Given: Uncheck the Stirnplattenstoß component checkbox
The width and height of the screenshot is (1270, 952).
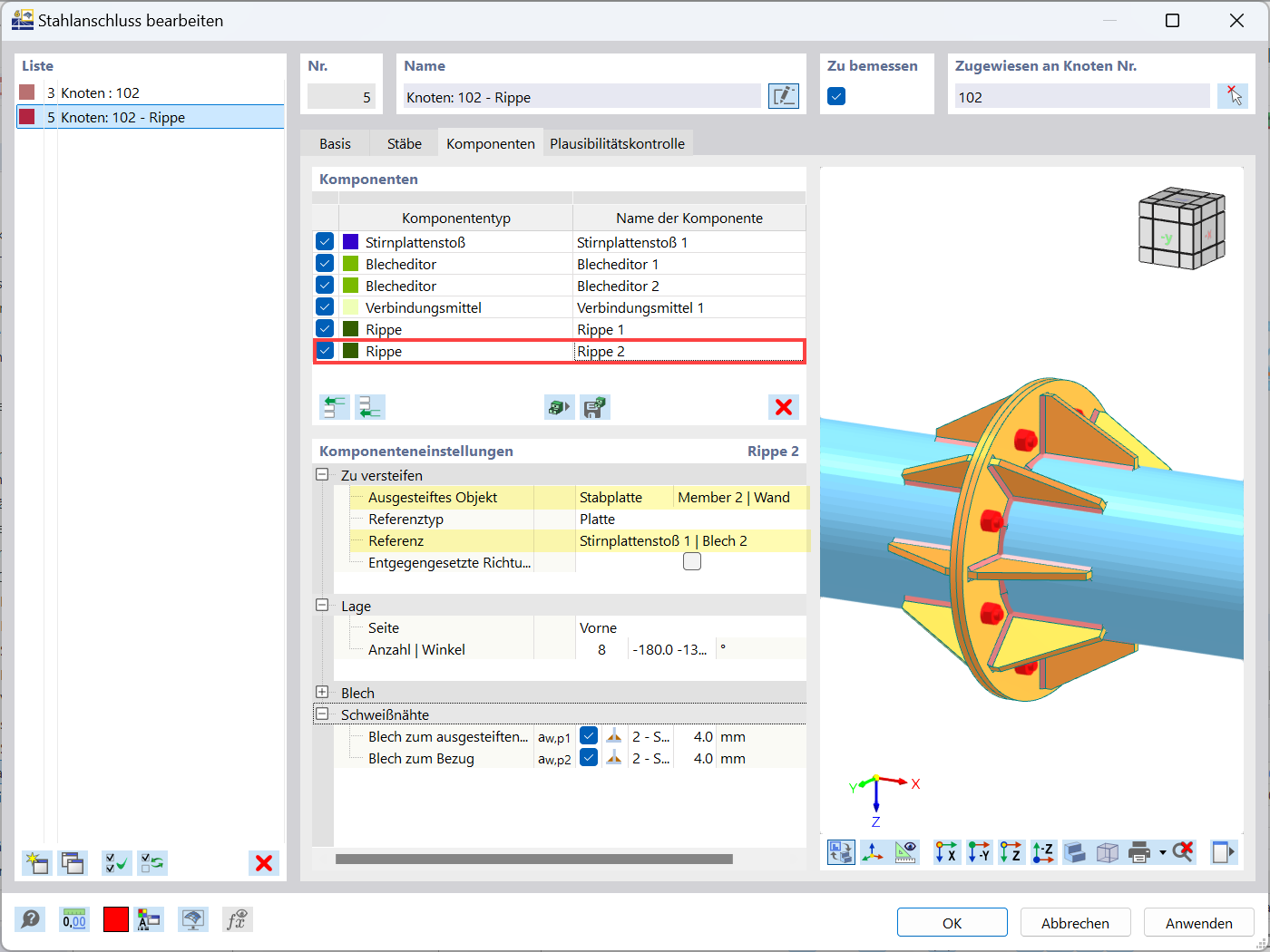Looking at the screenshot, I should pyautogui.click(x=325, y=242).
